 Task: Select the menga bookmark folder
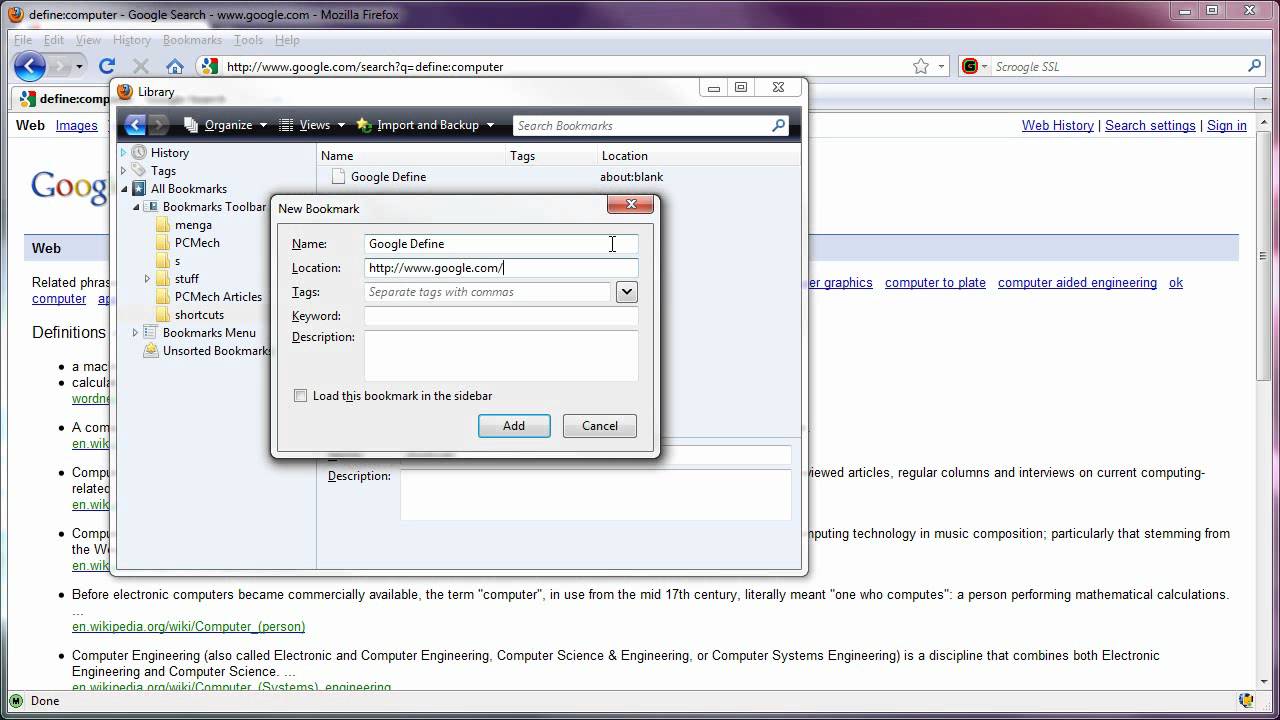[x=183, y=225]
